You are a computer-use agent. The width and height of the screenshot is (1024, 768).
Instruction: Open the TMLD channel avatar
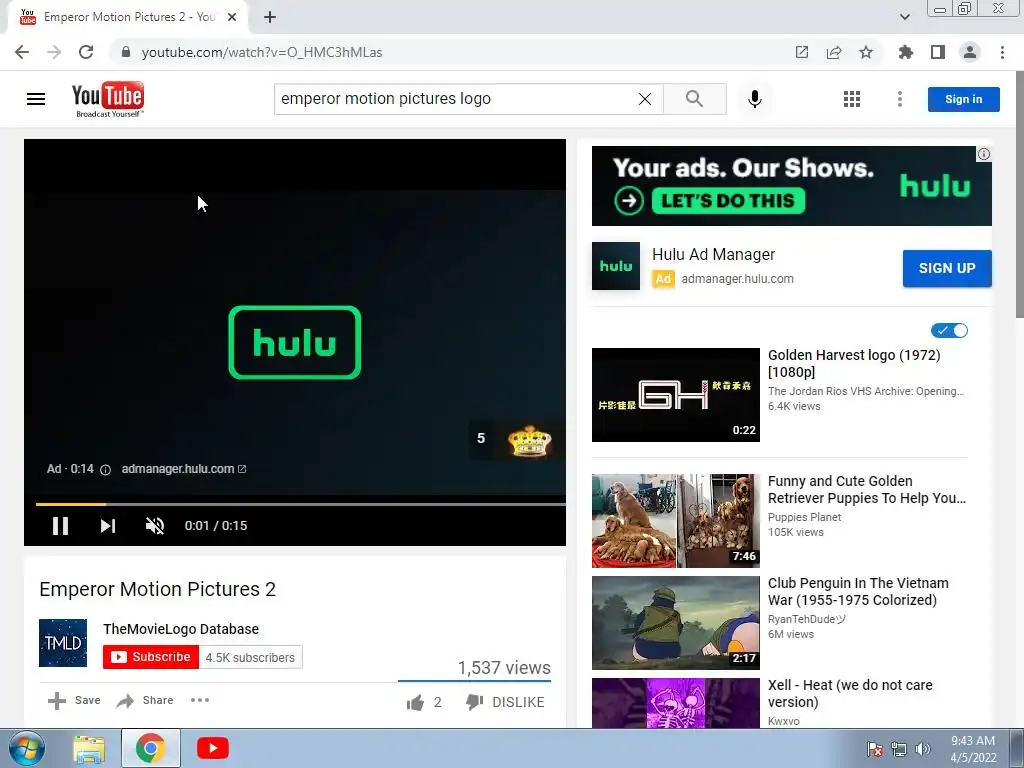(63, 643)
